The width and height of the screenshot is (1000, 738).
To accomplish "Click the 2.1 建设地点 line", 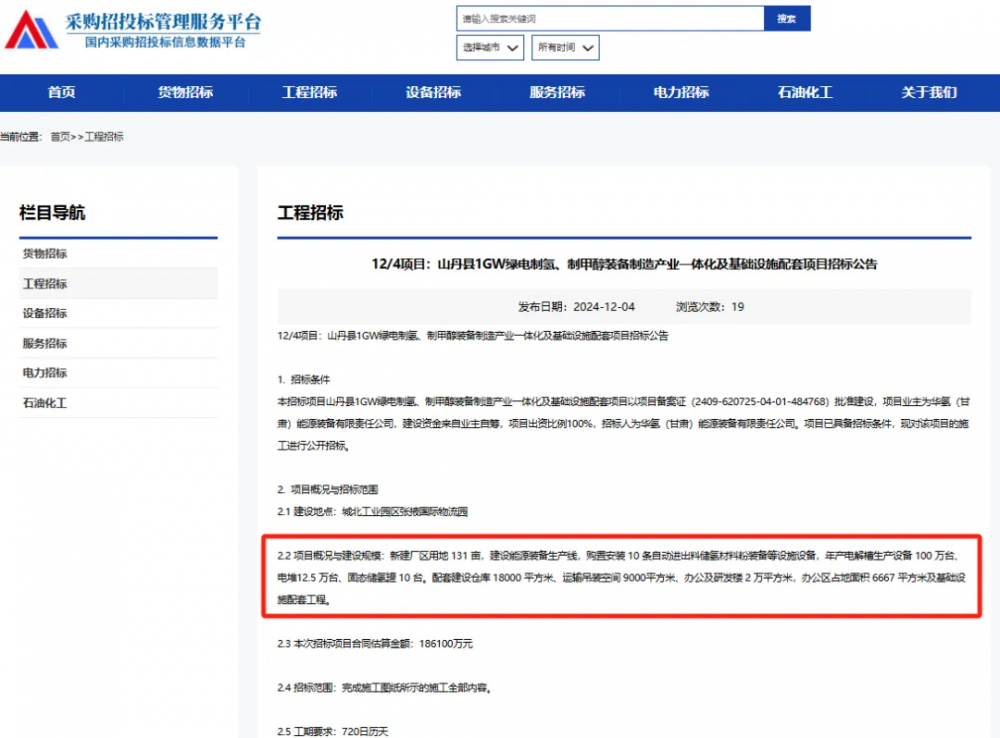I will pos(372,512).
